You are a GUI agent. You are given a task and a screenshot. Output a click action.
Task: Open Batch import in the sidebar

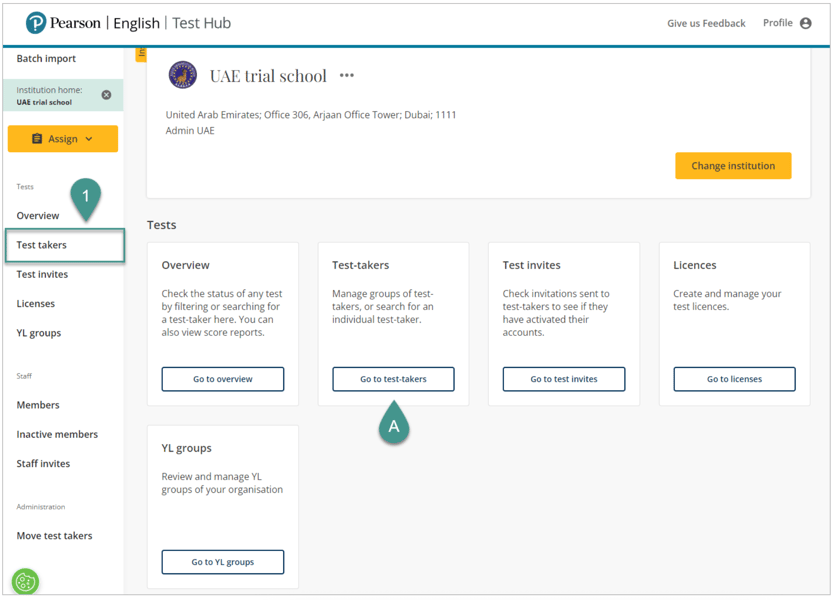(x=46, y=59)
